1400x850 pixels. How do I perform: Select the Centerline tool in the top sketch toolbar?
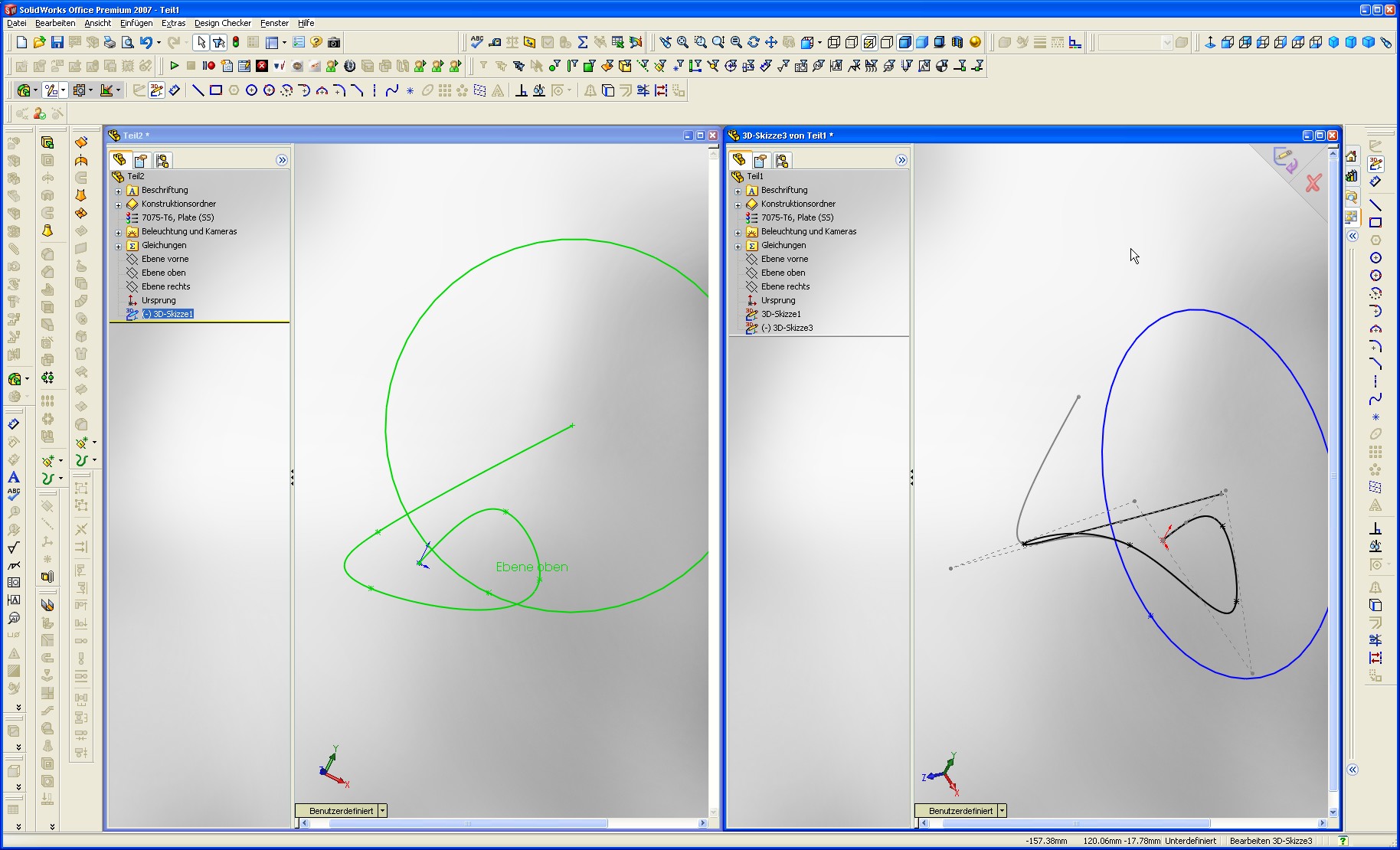click(375, 90)
